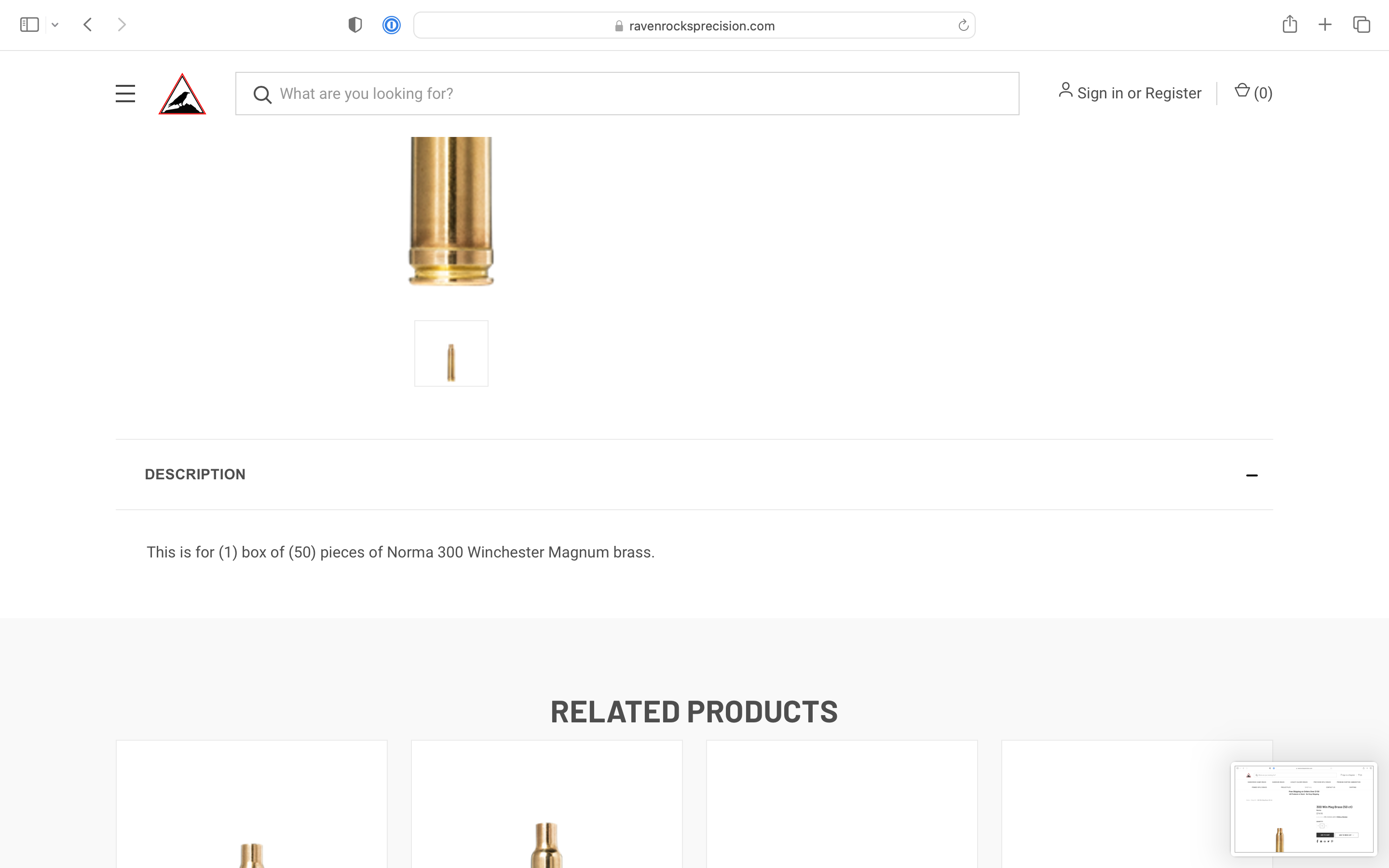Open the Share sheet
The height and width of the screenshot is (868, 1389).
[x=1289, y=24]
